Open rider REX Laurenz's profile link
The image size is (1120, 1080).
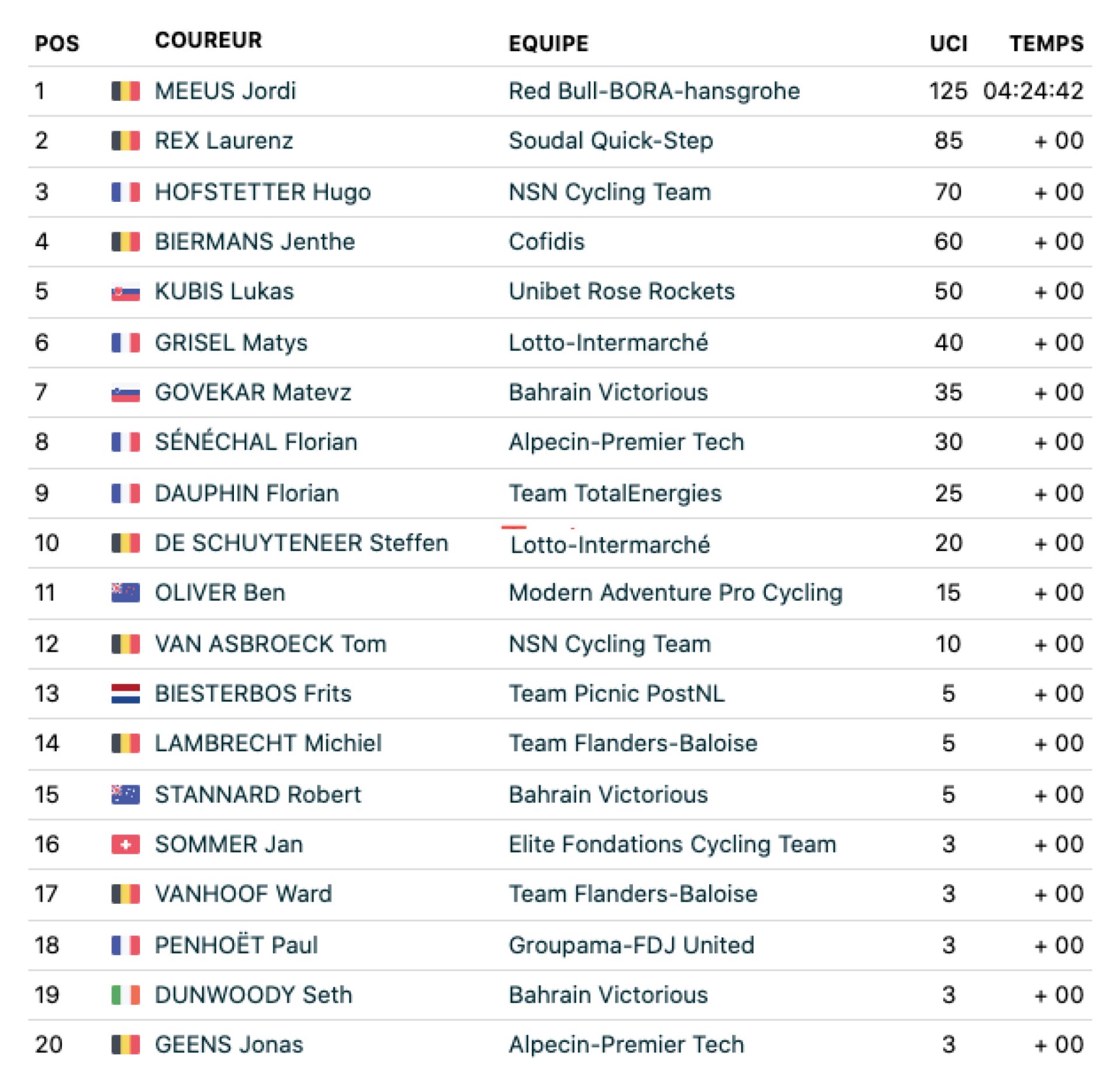tap(223, 141)
